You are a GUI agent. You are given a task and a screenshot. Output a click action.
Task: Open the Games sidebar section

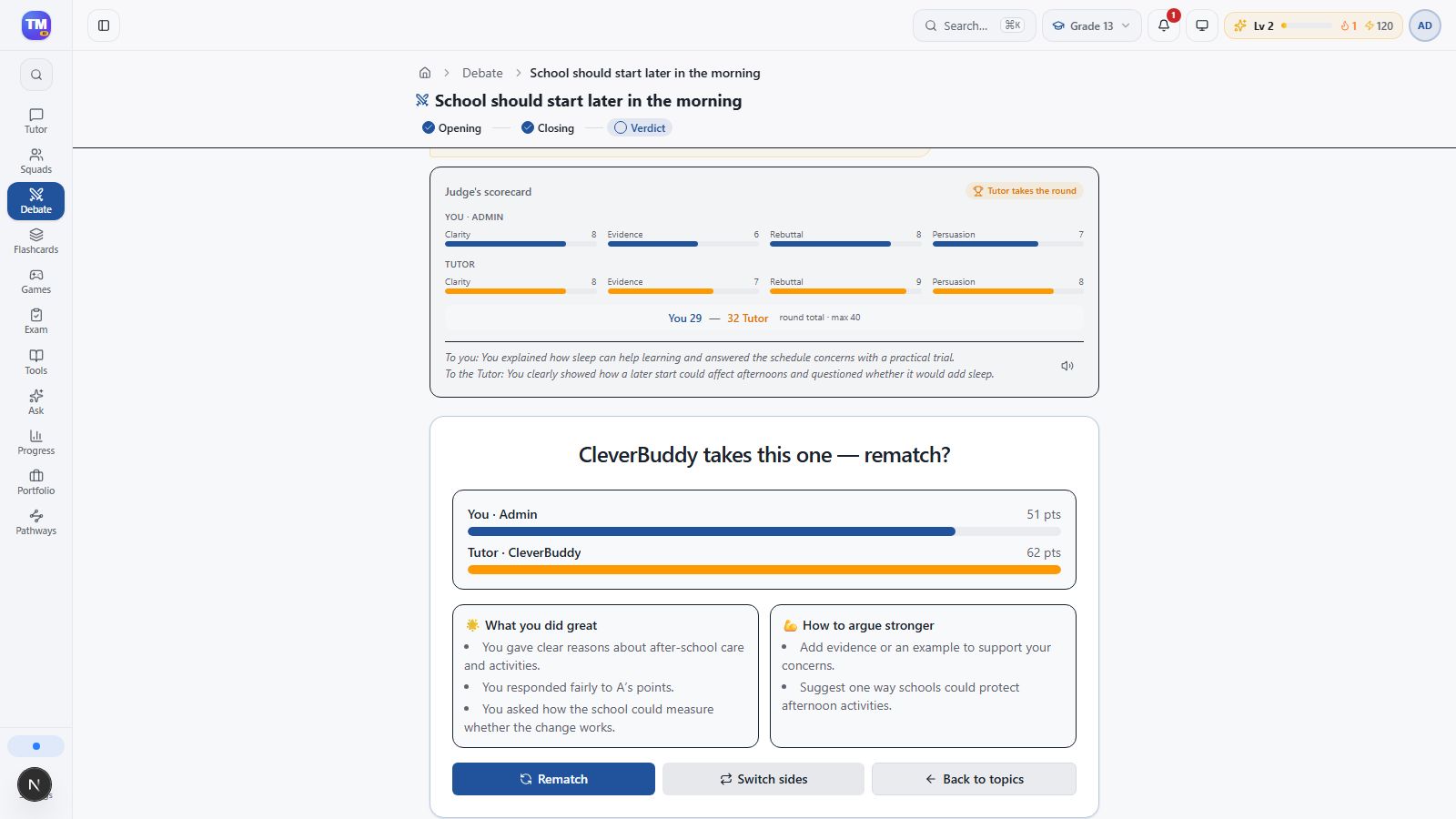pyautogui.click(x=36, y=281)
